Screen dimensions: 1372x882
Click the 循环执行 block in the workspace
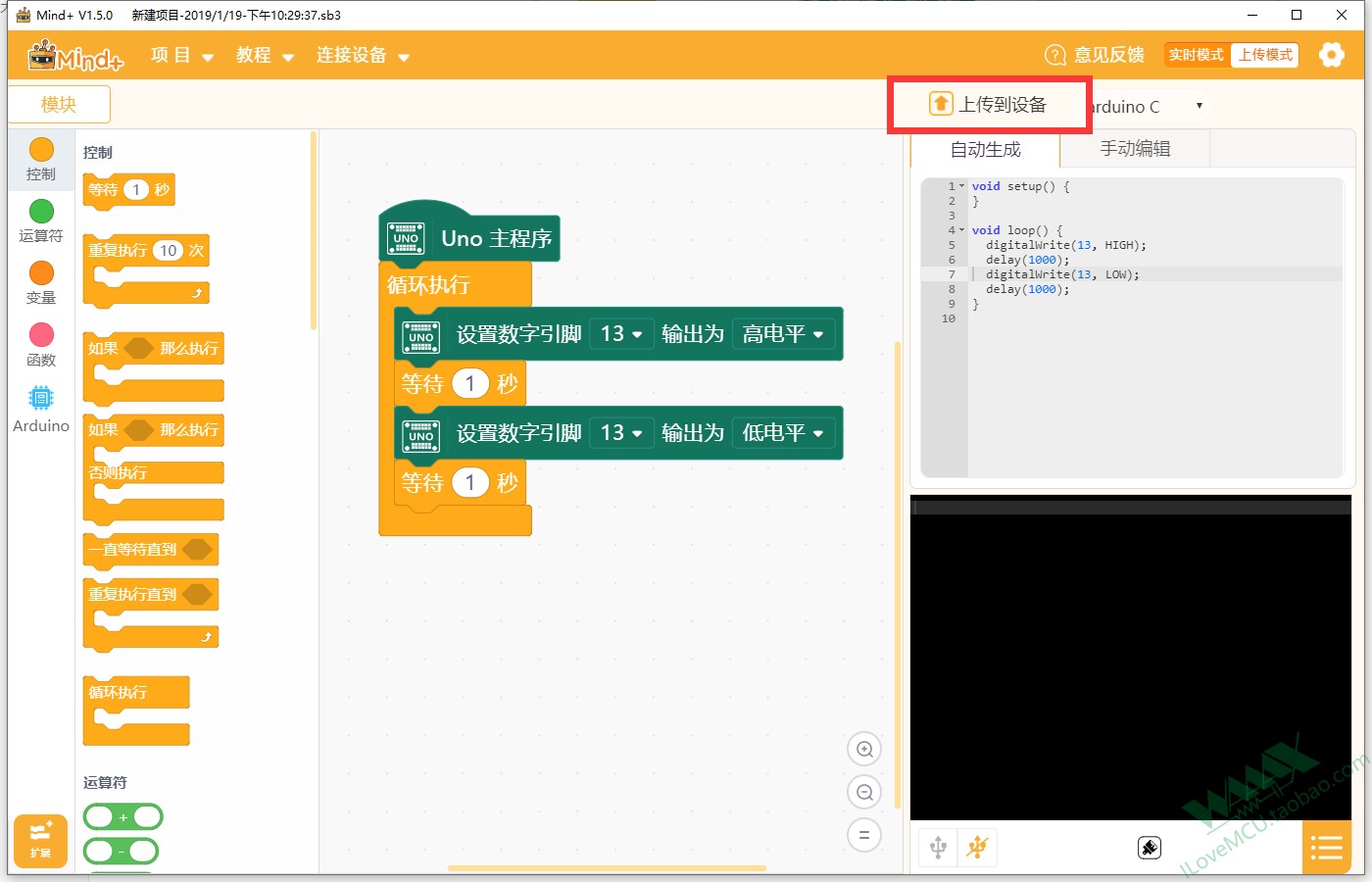[x=428, y=285]
